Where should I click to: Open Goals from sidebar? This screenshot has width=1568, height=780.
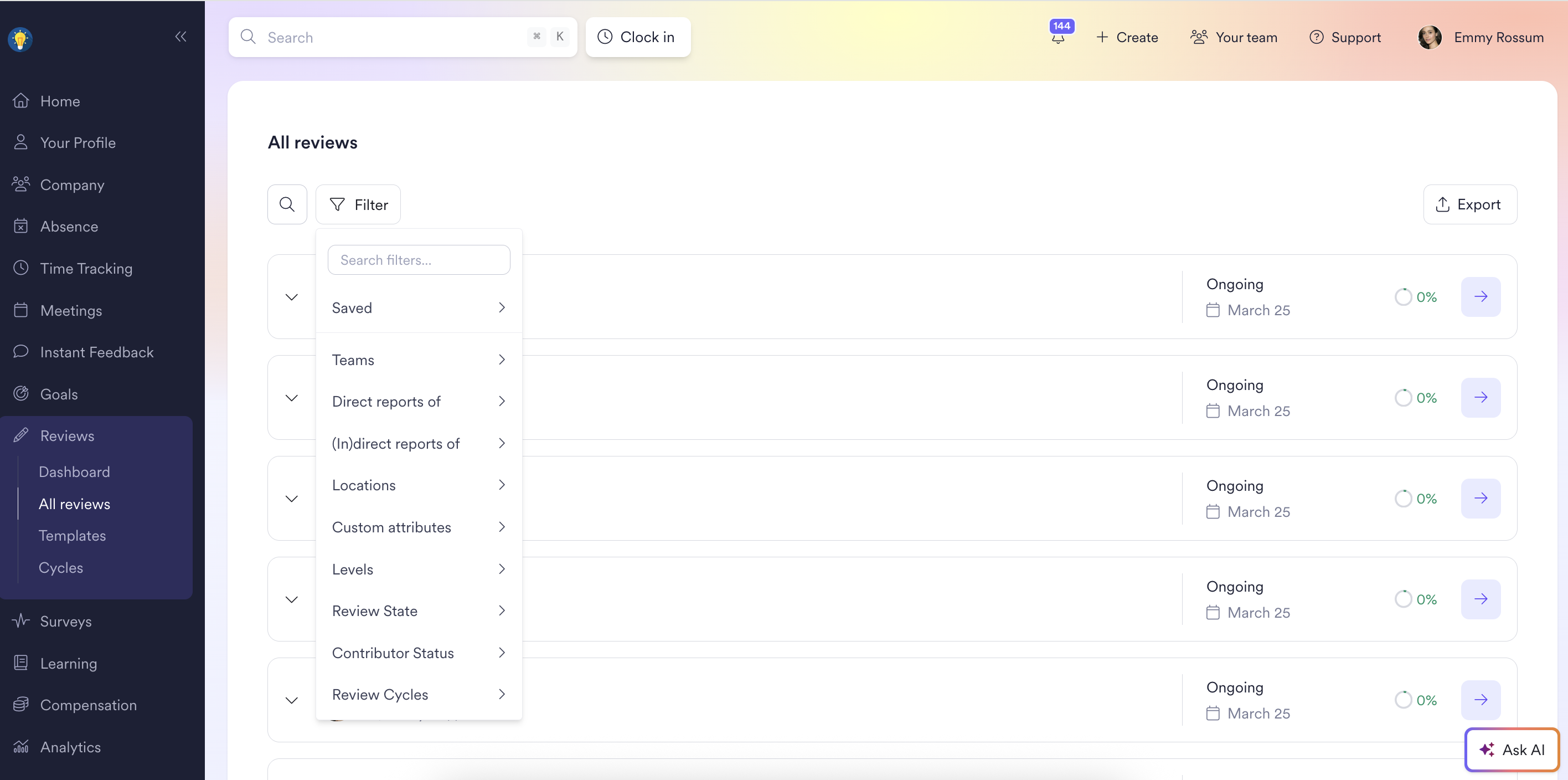(59, 394)
